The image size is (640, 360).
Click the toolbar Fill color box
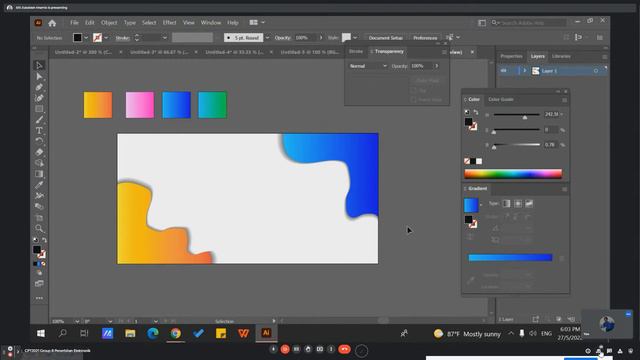coord(37,249)
